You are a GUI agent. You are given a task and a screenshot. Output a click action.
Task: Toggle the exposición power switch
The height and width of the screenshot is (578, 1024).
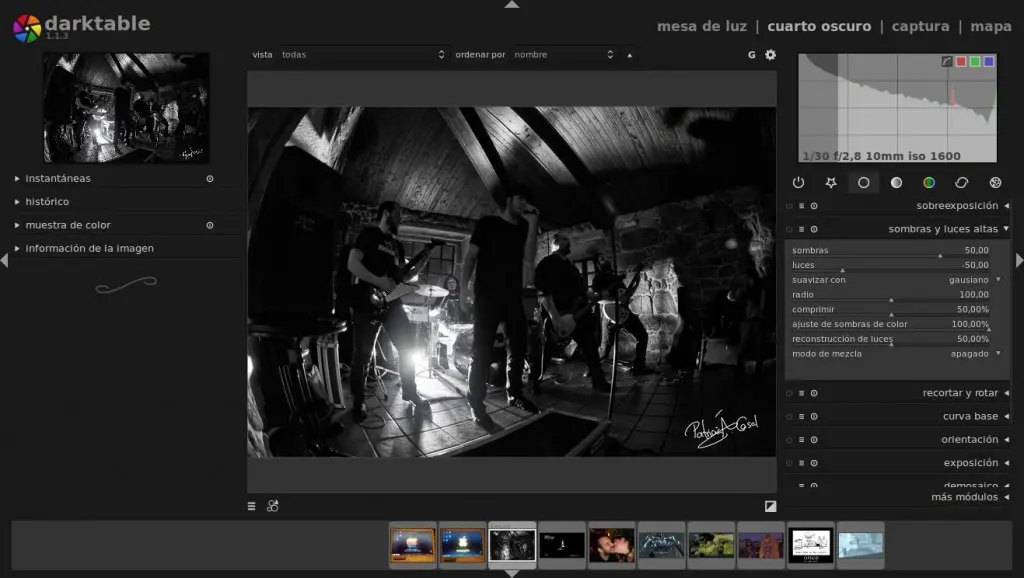[x=789, y=463]
